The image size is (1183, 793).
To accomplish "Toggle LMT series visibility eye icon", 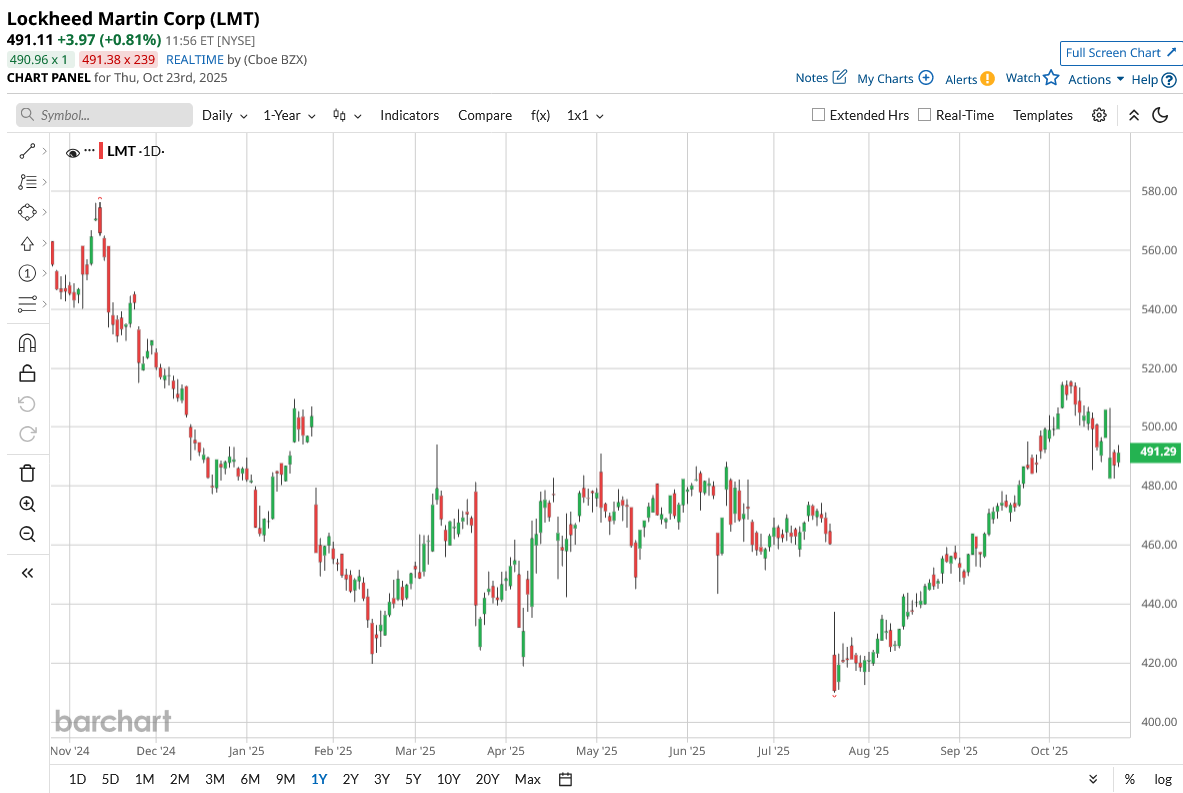I will 73,152.
